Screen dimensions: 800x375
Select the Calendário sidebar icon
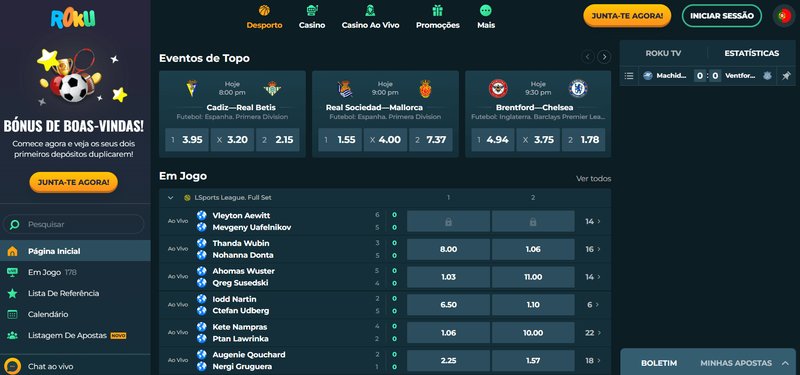(x=13, y=314)
